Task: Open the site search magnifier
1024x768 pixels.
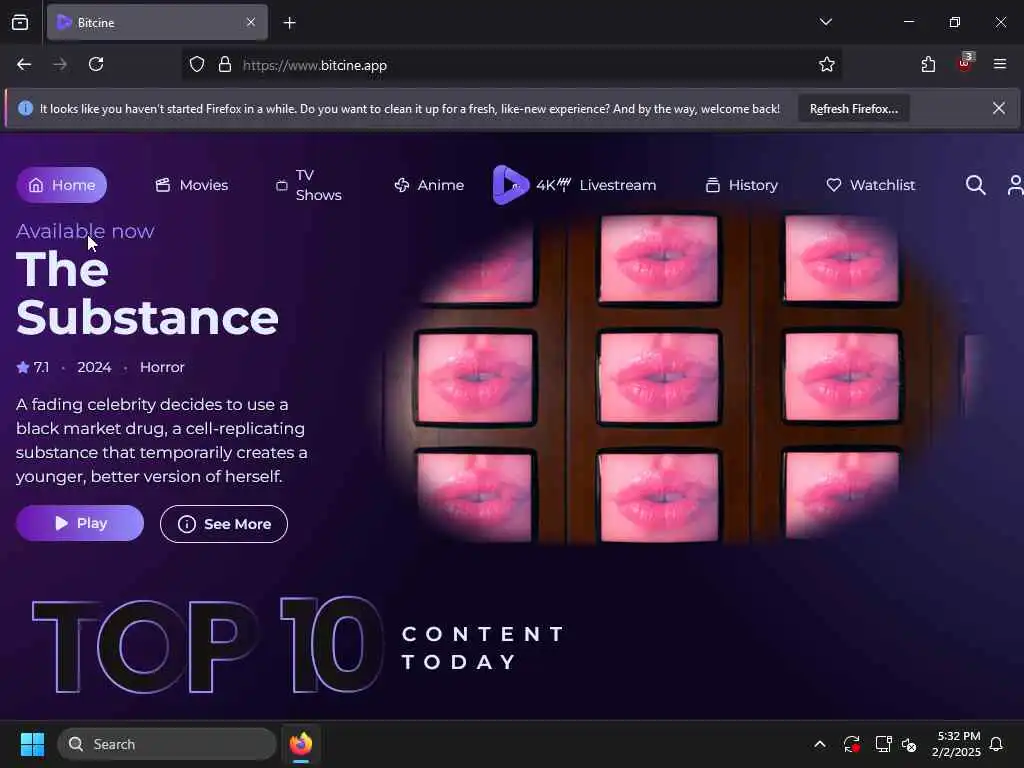Action: (975, 185)
